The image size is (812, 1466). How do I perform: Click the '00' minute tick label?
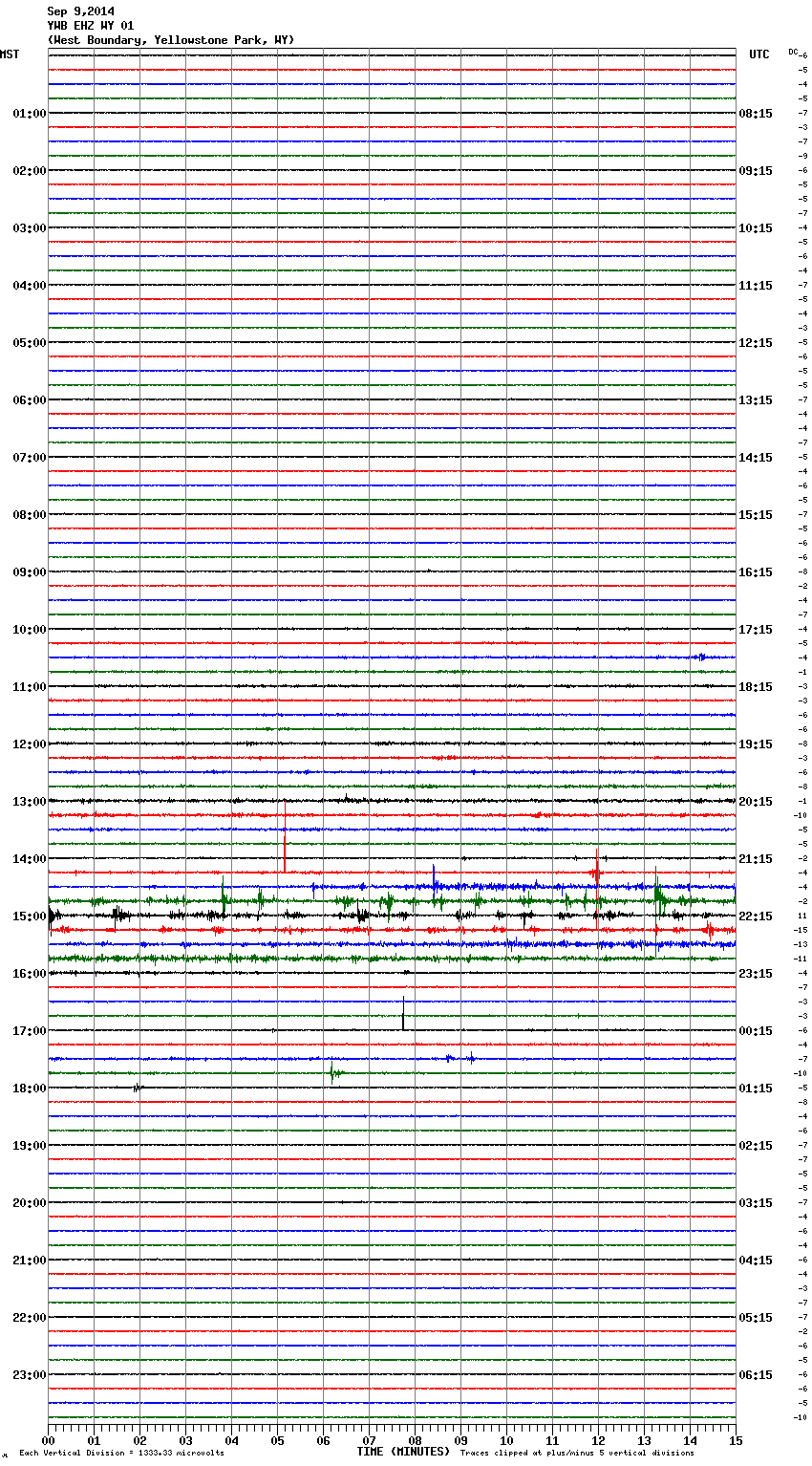point(48,1441)
